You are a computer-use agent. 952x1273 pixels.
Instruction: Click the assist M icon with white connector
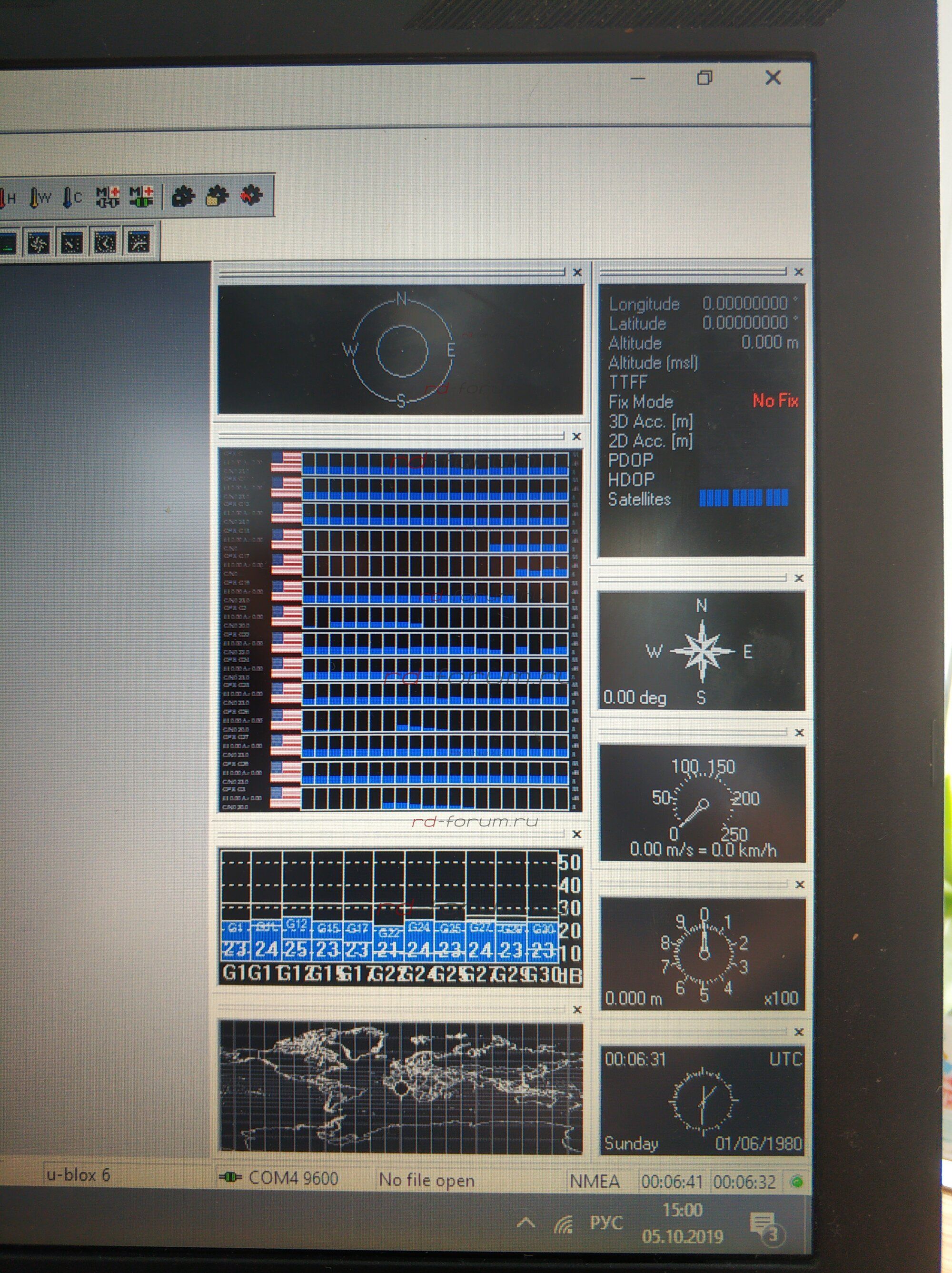(x=108, y=197)
